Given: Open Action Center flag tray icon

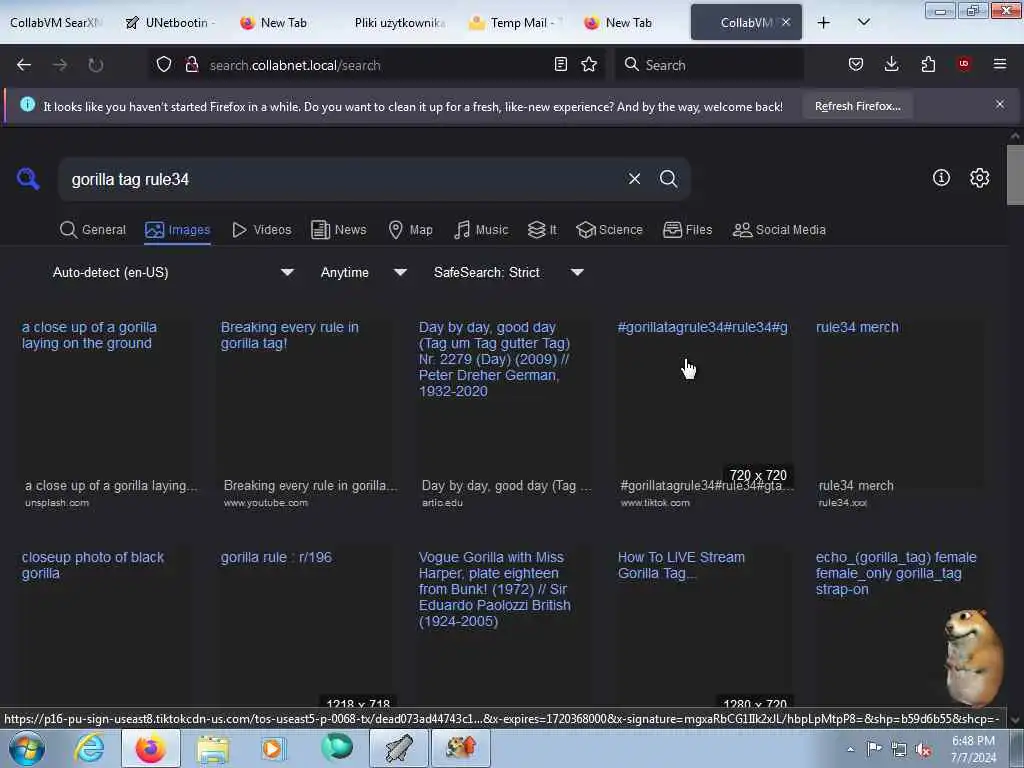Looking at the screenshot, I should [874, 749].
